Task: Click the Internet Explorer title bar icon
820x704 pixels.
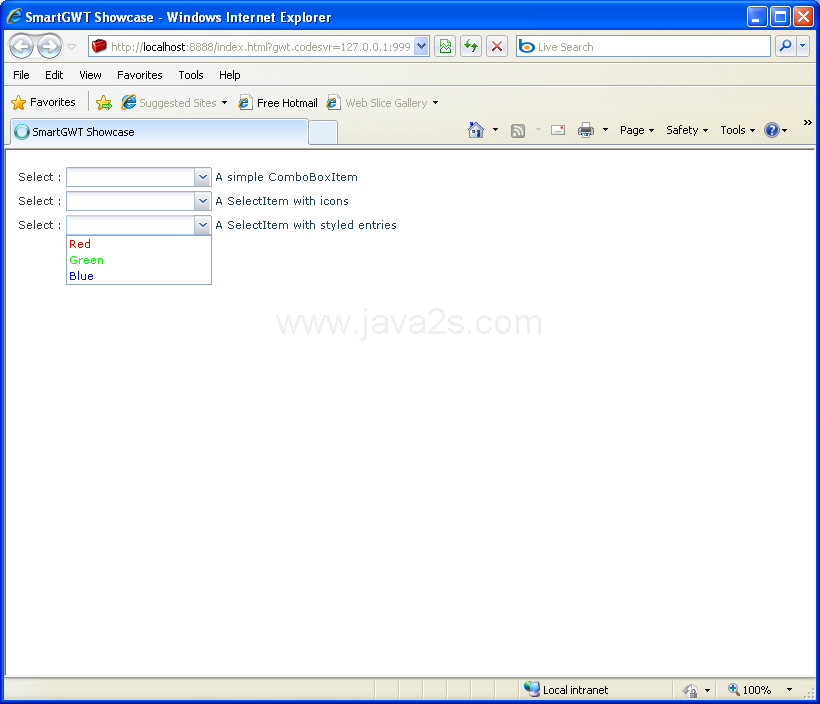Action: [14, 16]
